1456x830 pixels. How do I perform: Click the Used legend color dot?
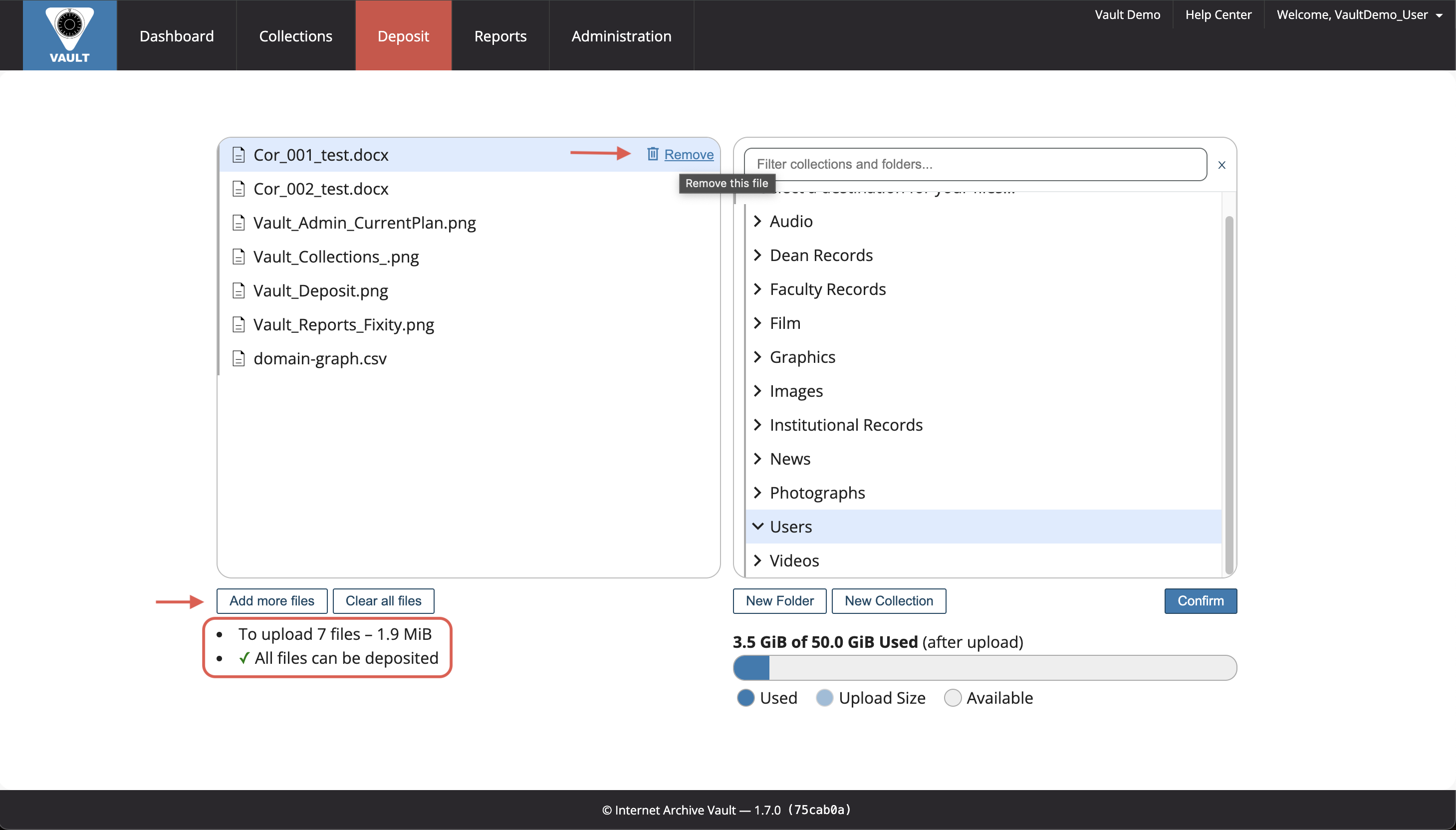745,698
